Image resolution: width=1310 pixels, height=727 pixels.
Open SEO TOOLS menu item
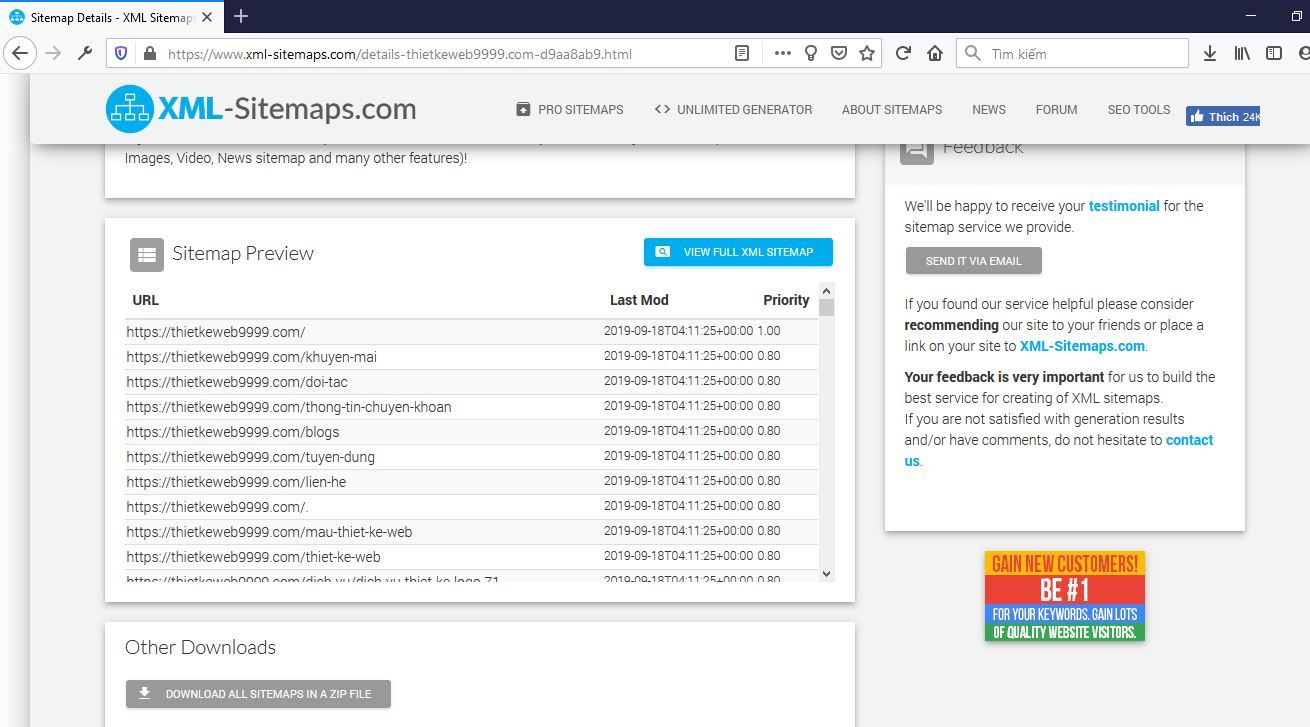tap(1139, 110)
